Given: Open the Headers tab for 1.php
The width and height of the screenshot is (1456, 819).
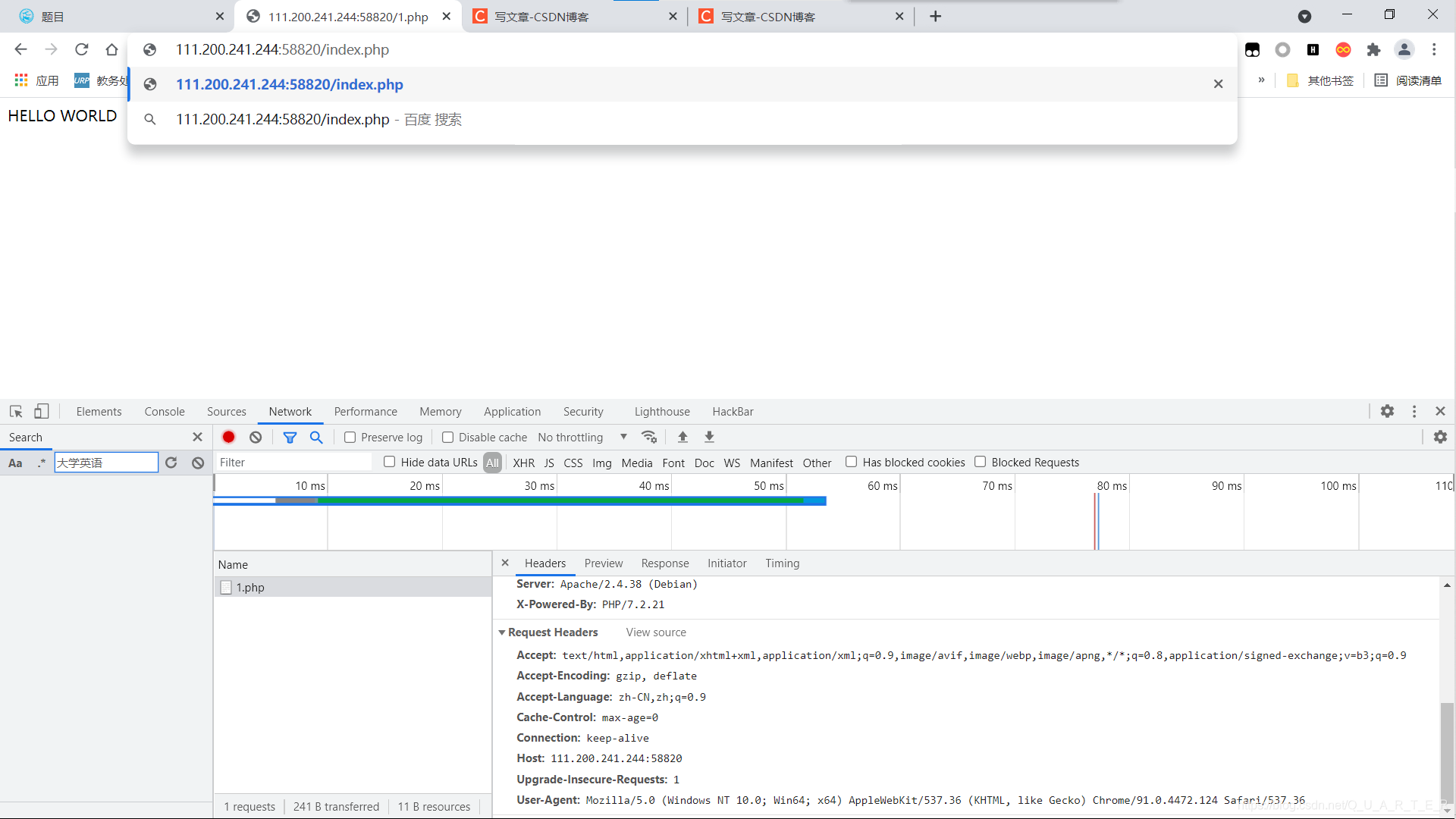Looking at the screenshot, I should 545,562.
